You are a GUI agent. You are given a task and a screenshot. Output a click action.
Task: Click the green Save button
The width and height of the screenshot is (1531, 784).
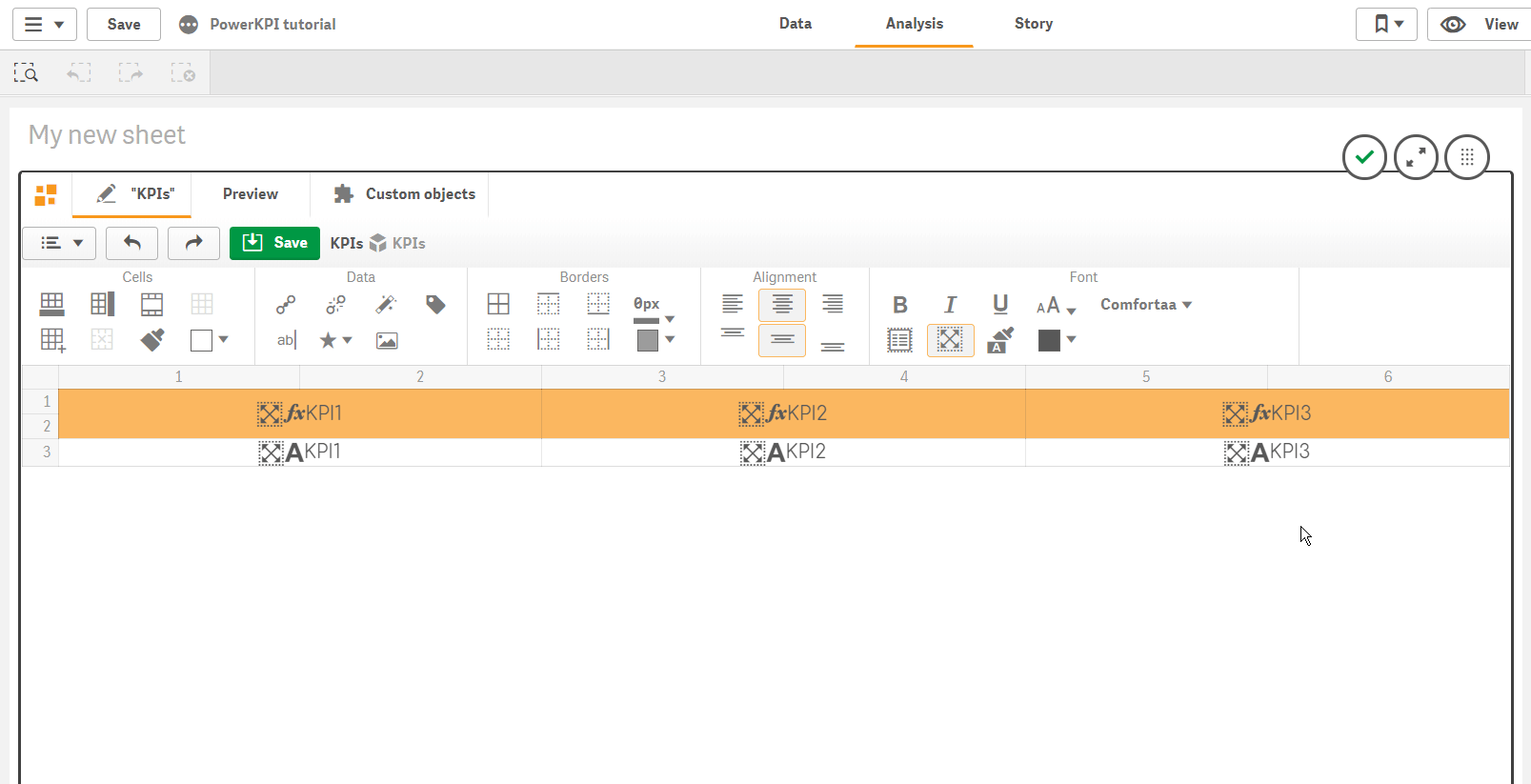tap(274, 243)
